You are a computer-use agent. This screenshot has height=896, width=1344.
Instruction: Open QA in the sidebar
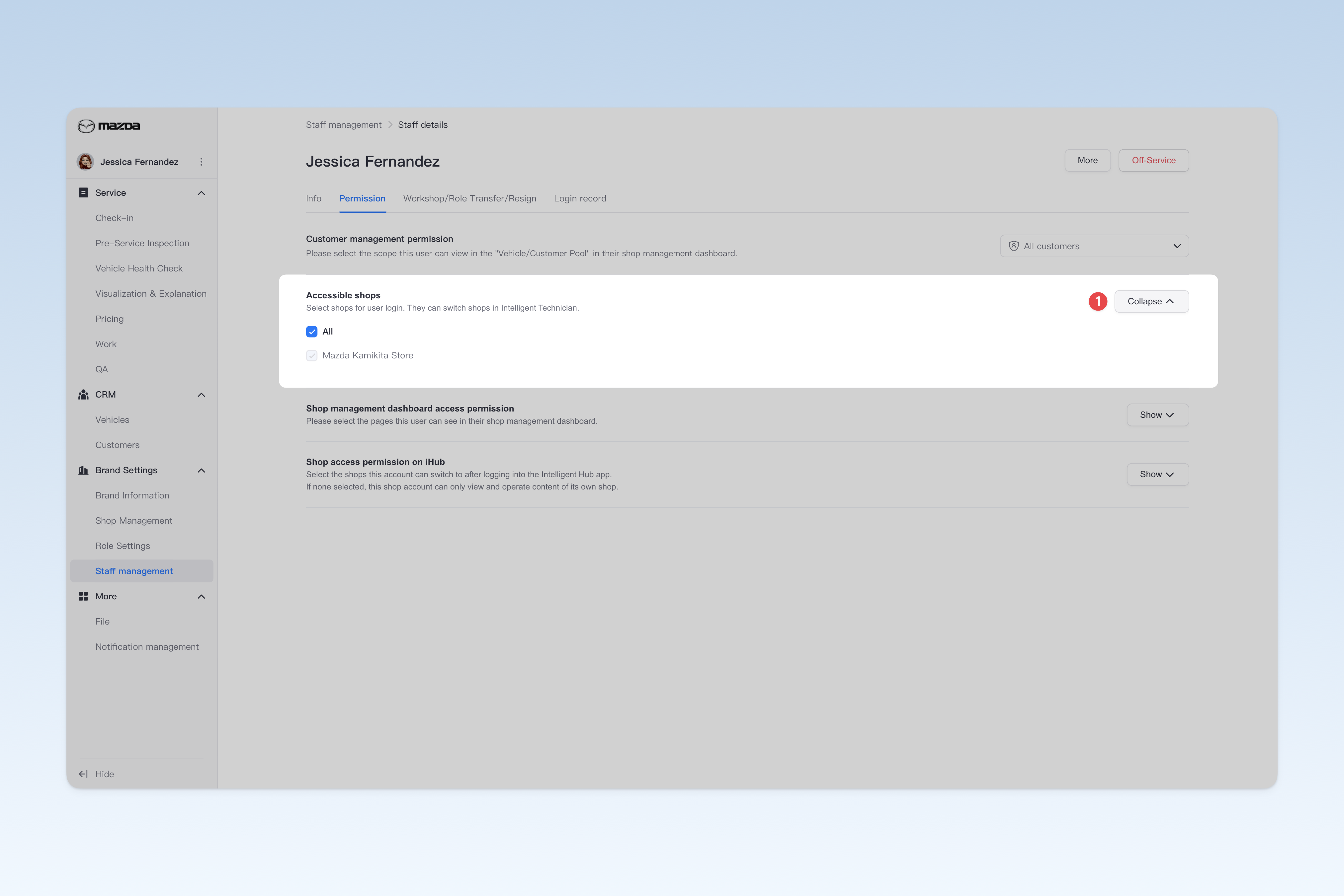coord(102,369)
